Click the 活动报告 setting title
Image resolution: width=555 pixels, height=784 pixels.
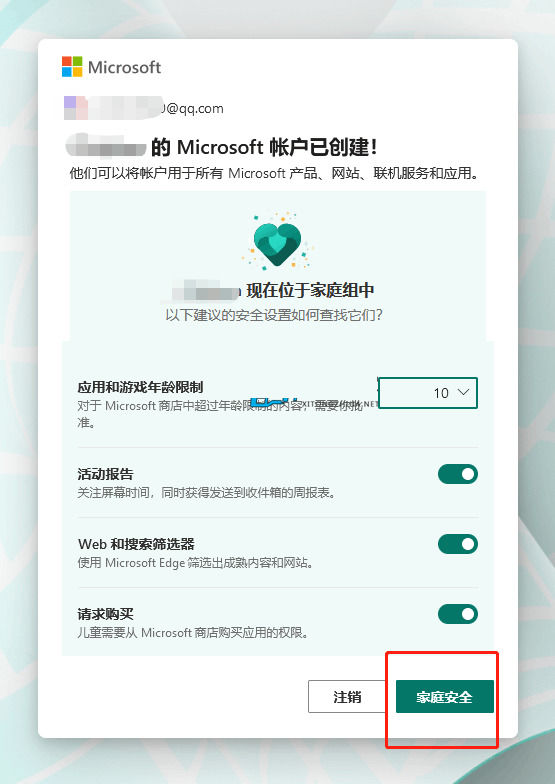pos(106,474)
